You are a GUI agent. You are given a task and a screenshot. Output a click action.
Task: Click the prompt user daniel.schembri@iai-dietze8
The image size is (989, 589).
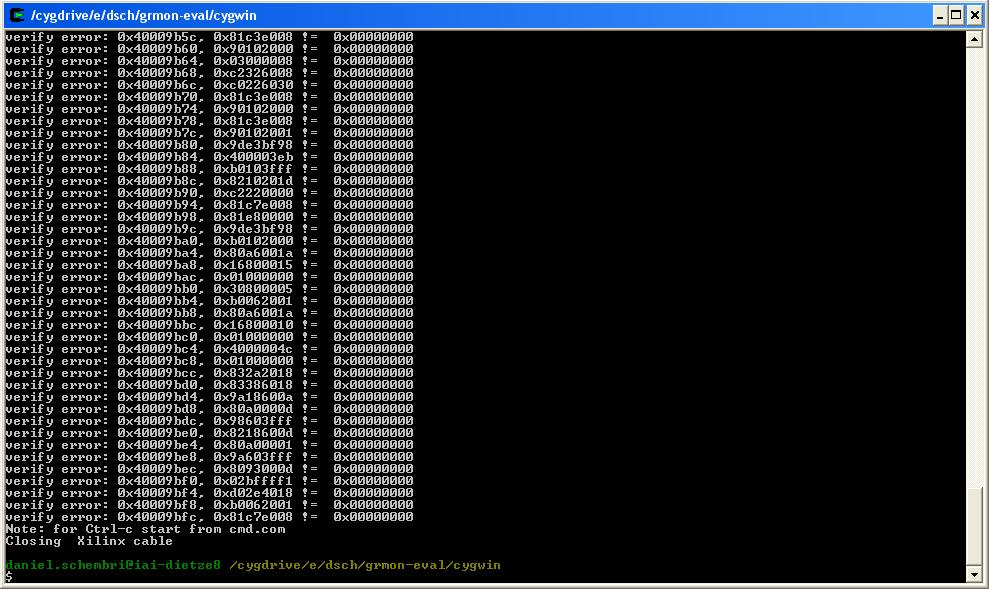(114, 565)
